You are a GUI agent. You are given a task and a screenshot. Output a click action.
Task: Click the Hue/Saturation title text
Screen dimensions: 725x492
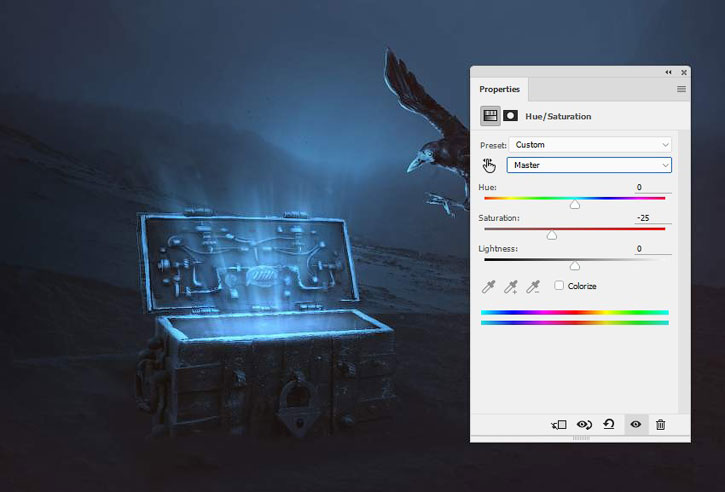(x=558, y=117)
